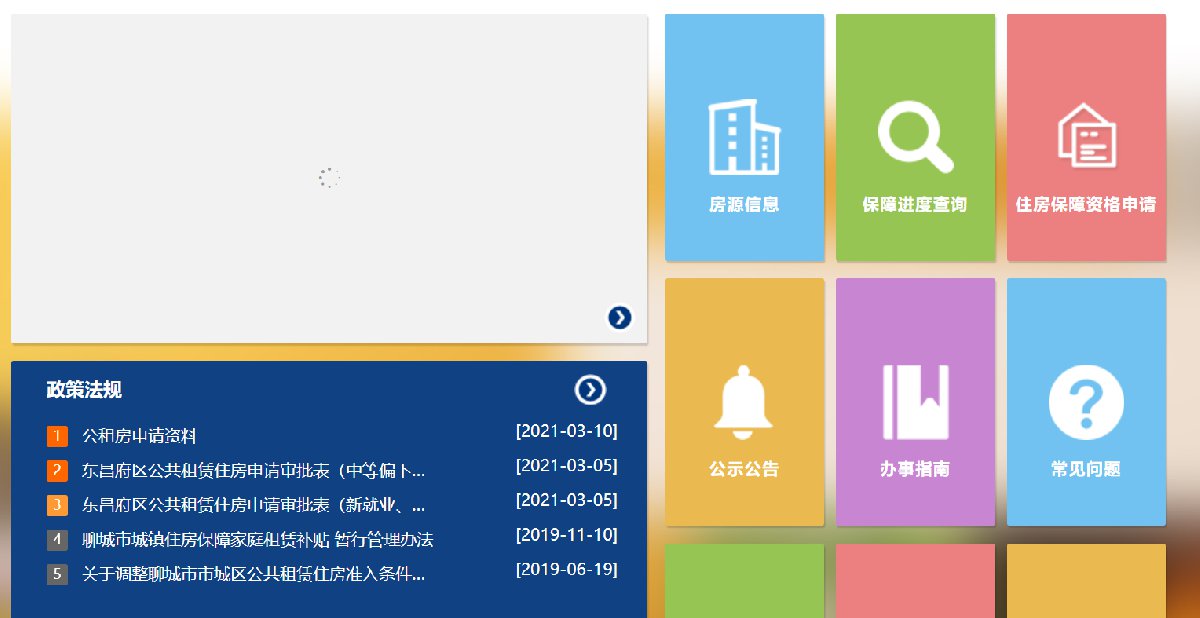Screen dimensions: 1200x618
Task: Open 聊城市城镇住房保障家庭租赁补贴暂行管理办法 link
Action: click(257, 540)
